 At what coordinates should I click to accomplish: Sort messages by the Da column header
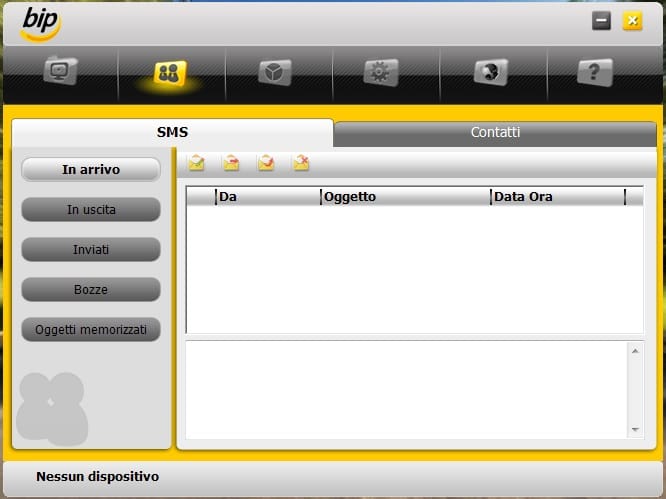click(x=267, y=197)
